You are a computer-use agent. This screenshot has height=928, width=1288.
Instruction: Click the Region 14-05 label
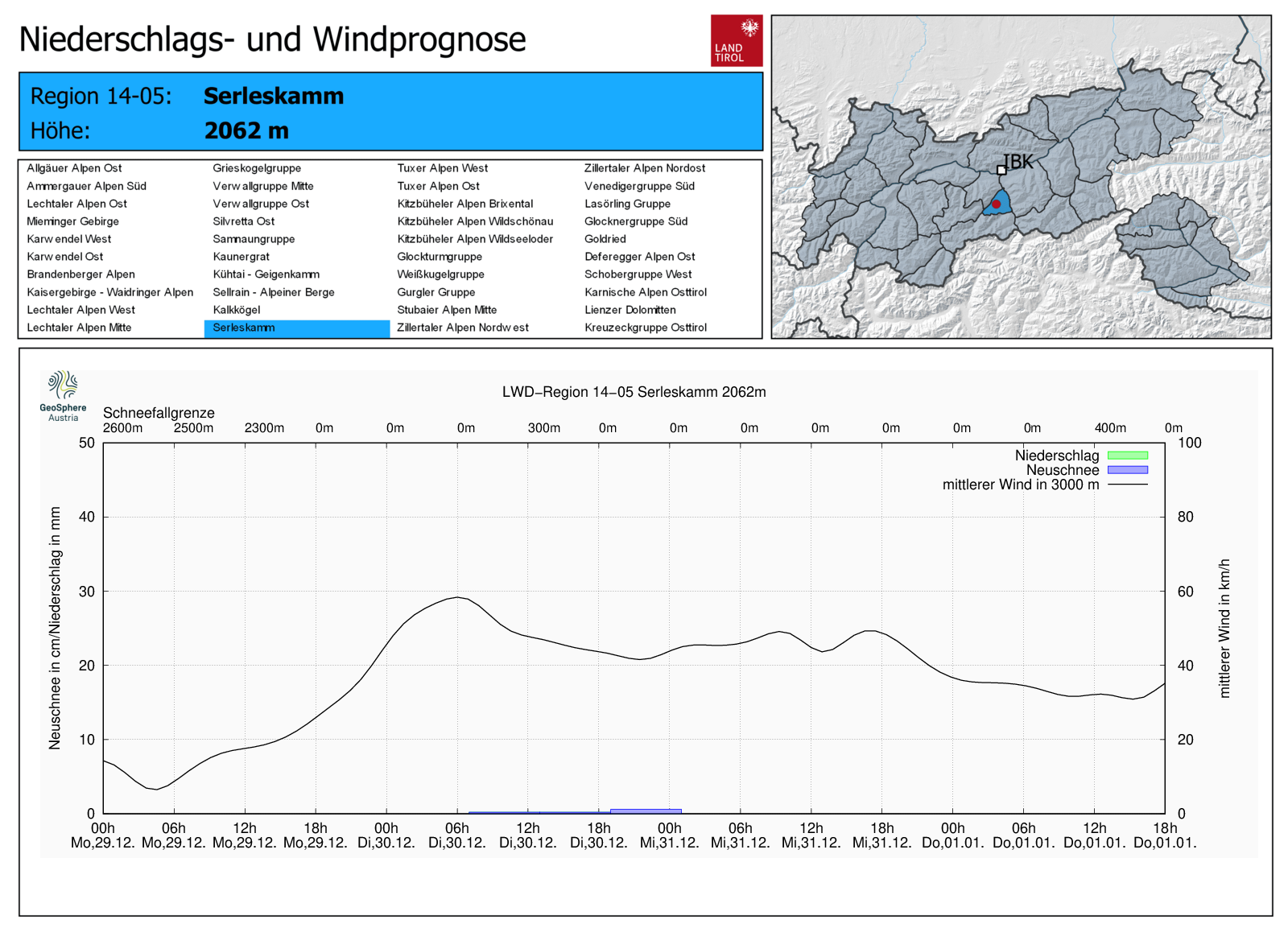tap(101, 97)
